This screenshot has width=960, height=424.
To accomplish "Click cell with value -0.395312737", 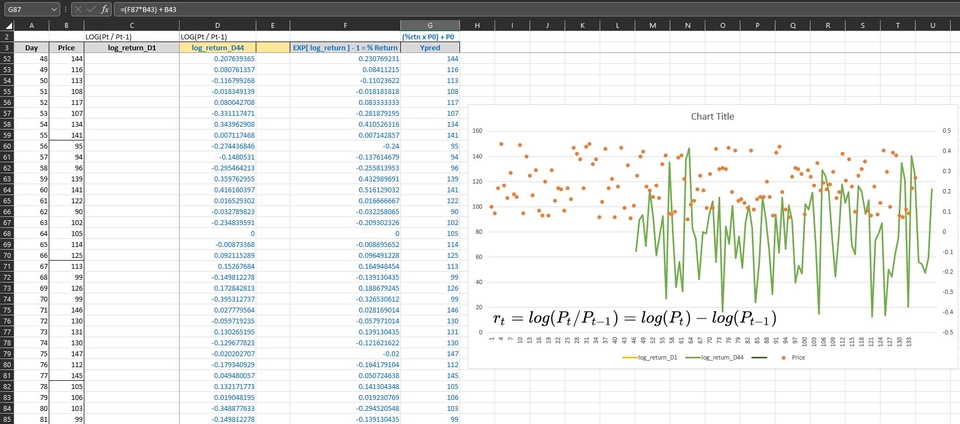I will 217,299.
